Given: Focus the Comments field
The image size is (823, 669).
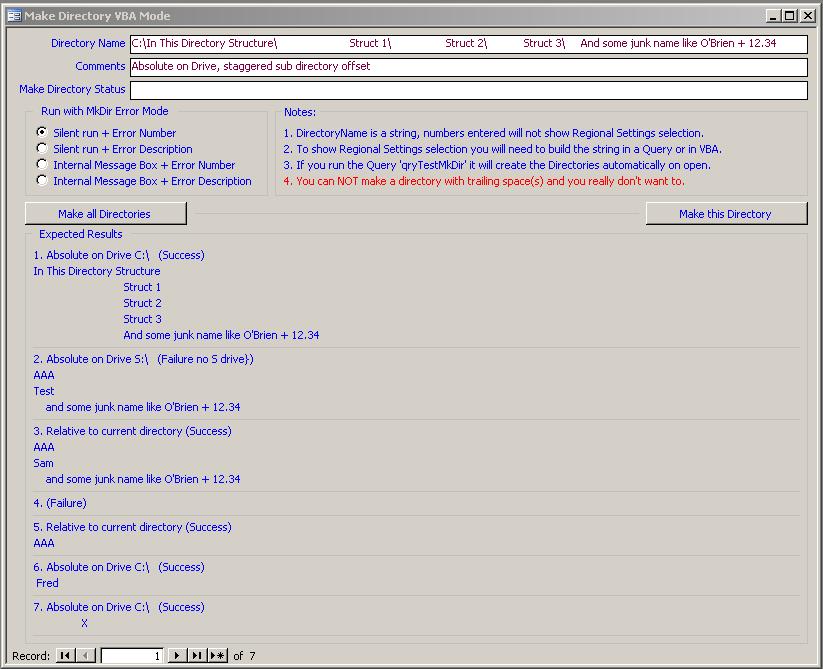Looking at the screenshot, I should (x=468, y=67).
